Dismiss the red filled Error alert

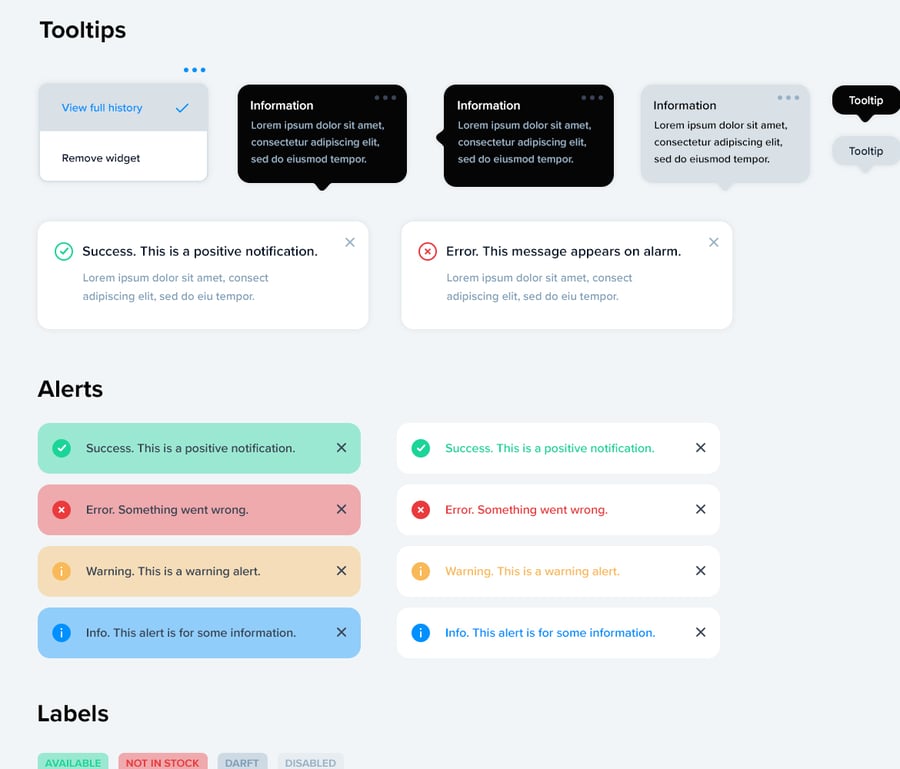(x=341, y=510)
